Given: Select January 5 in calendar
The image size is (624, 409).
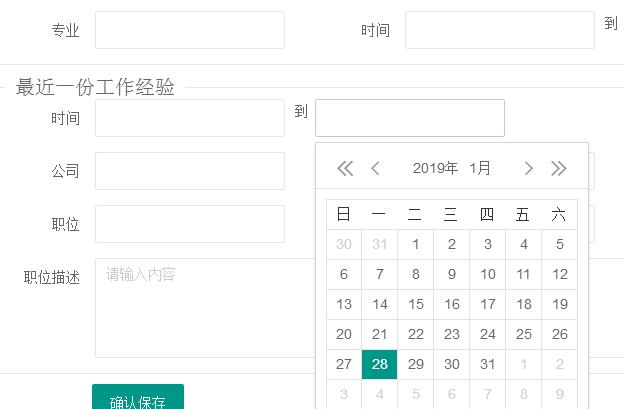Looking at the screenshot, I should 560,244.
